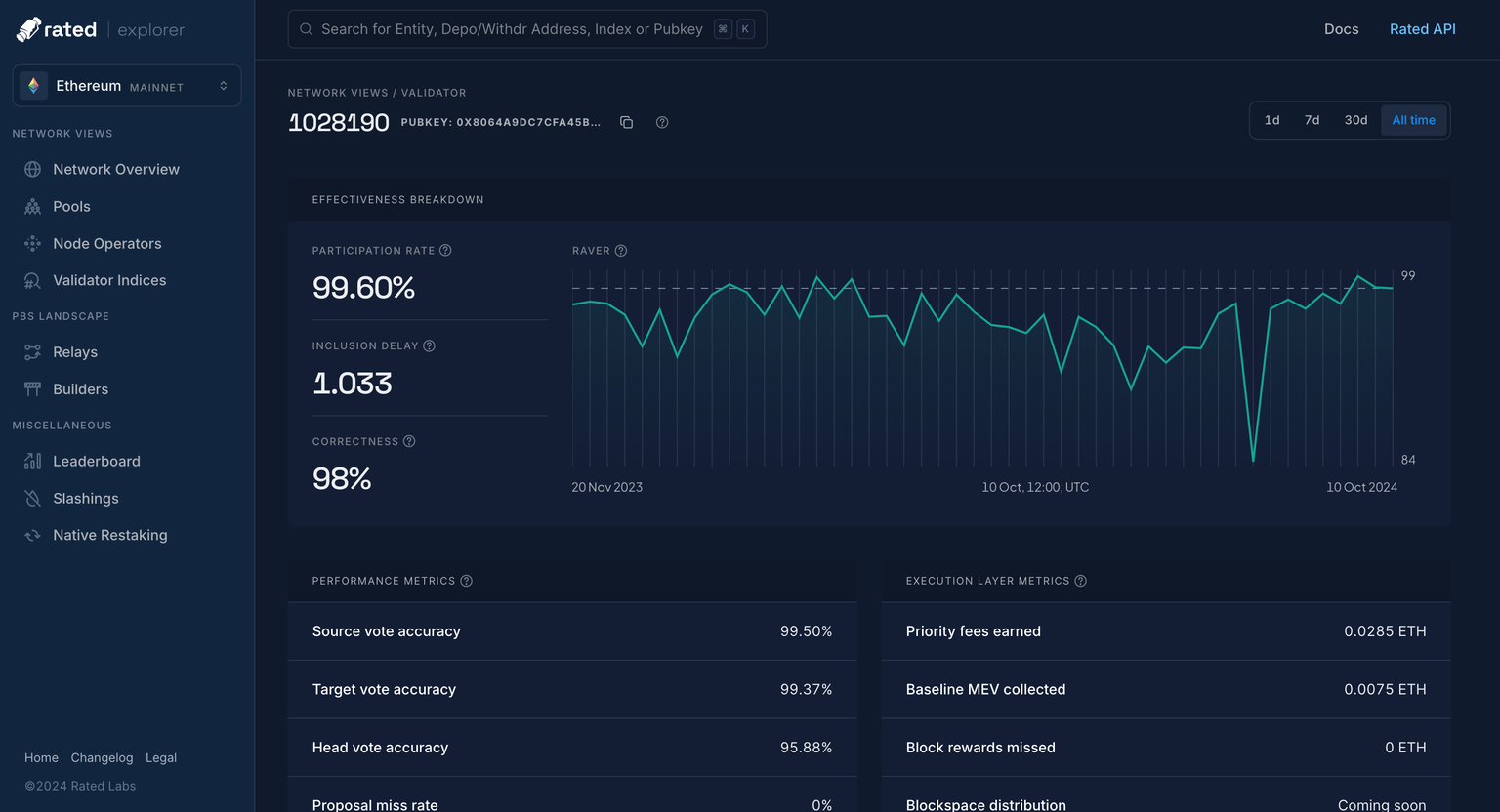The width and height of the screenshot is (1500, 812).
Task: Click the 1.033 inclusion delay value
Action: (x=352, y=384)
